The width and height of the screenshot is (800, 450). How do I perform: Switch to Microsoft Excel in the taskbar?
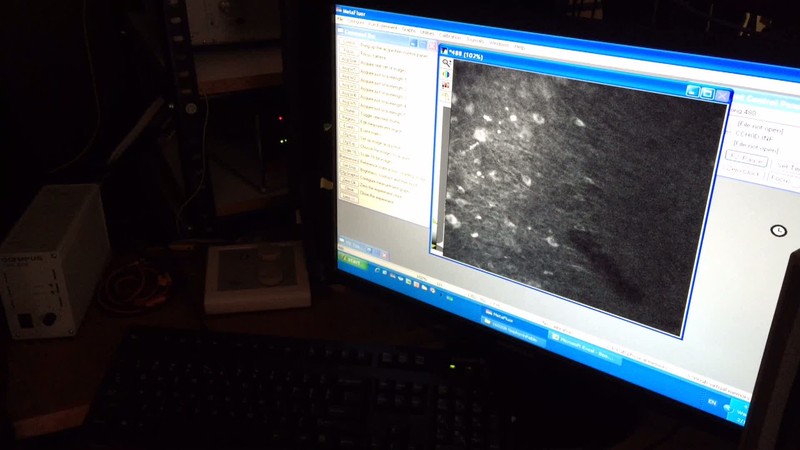pos(585,348)
